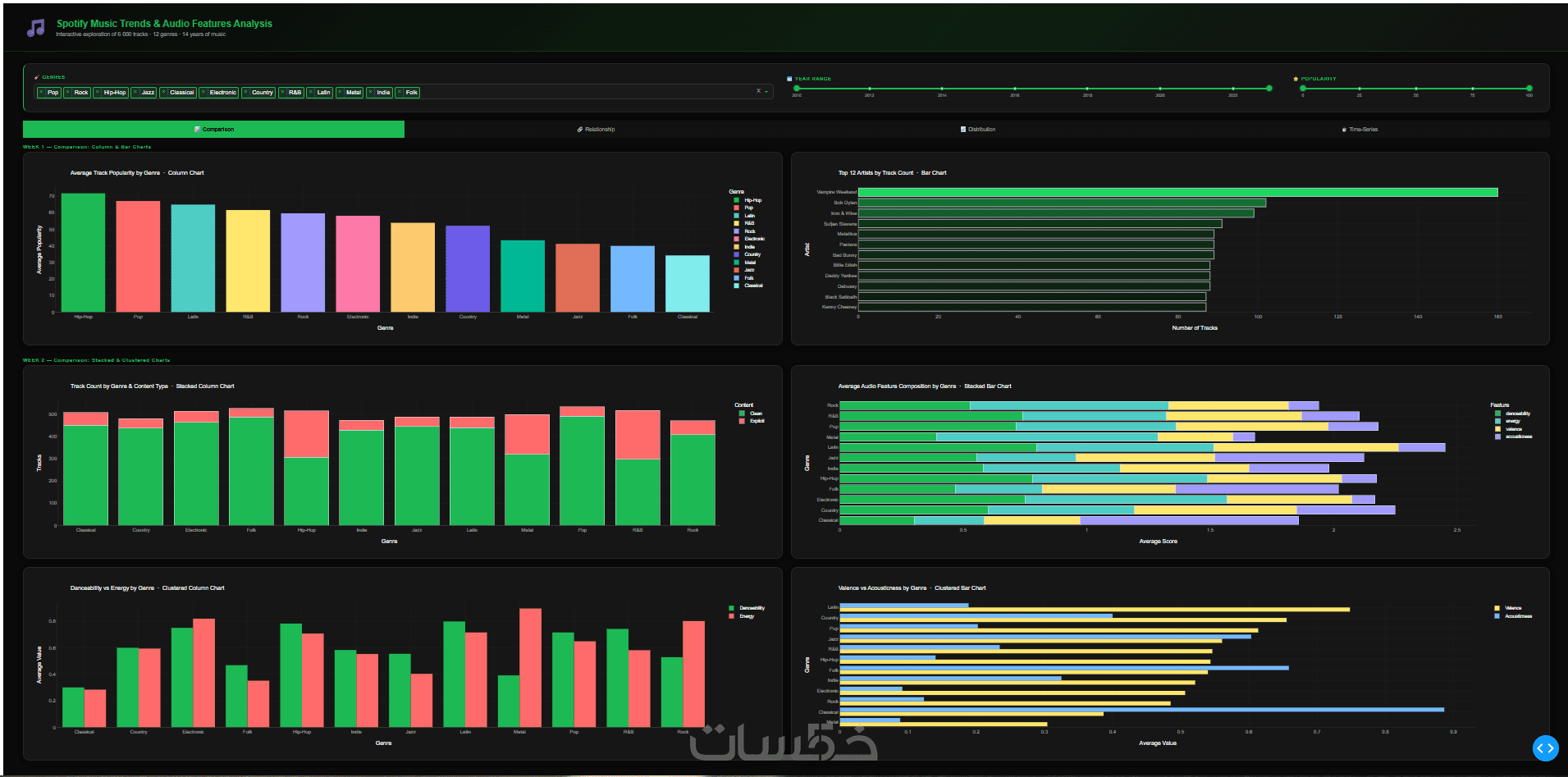Remove the Classical genre tag

click(163, 93)
